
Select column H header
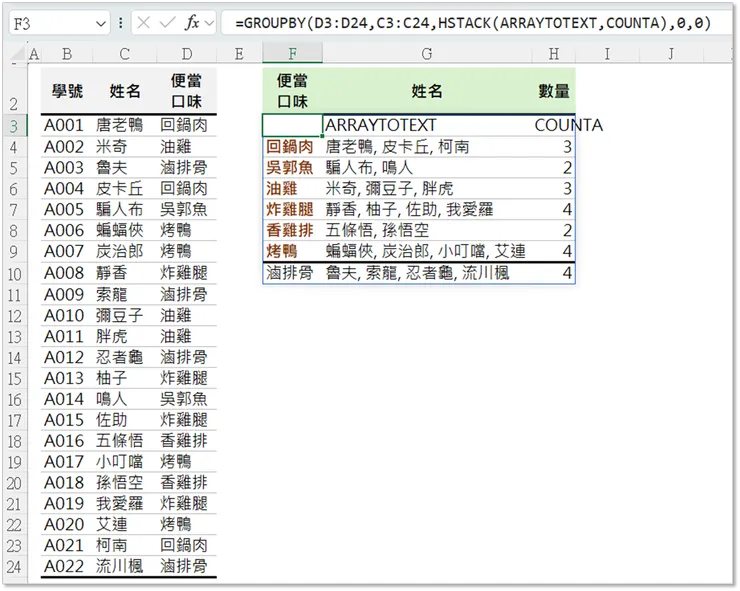pyautogui.click(x=554, y=54)
